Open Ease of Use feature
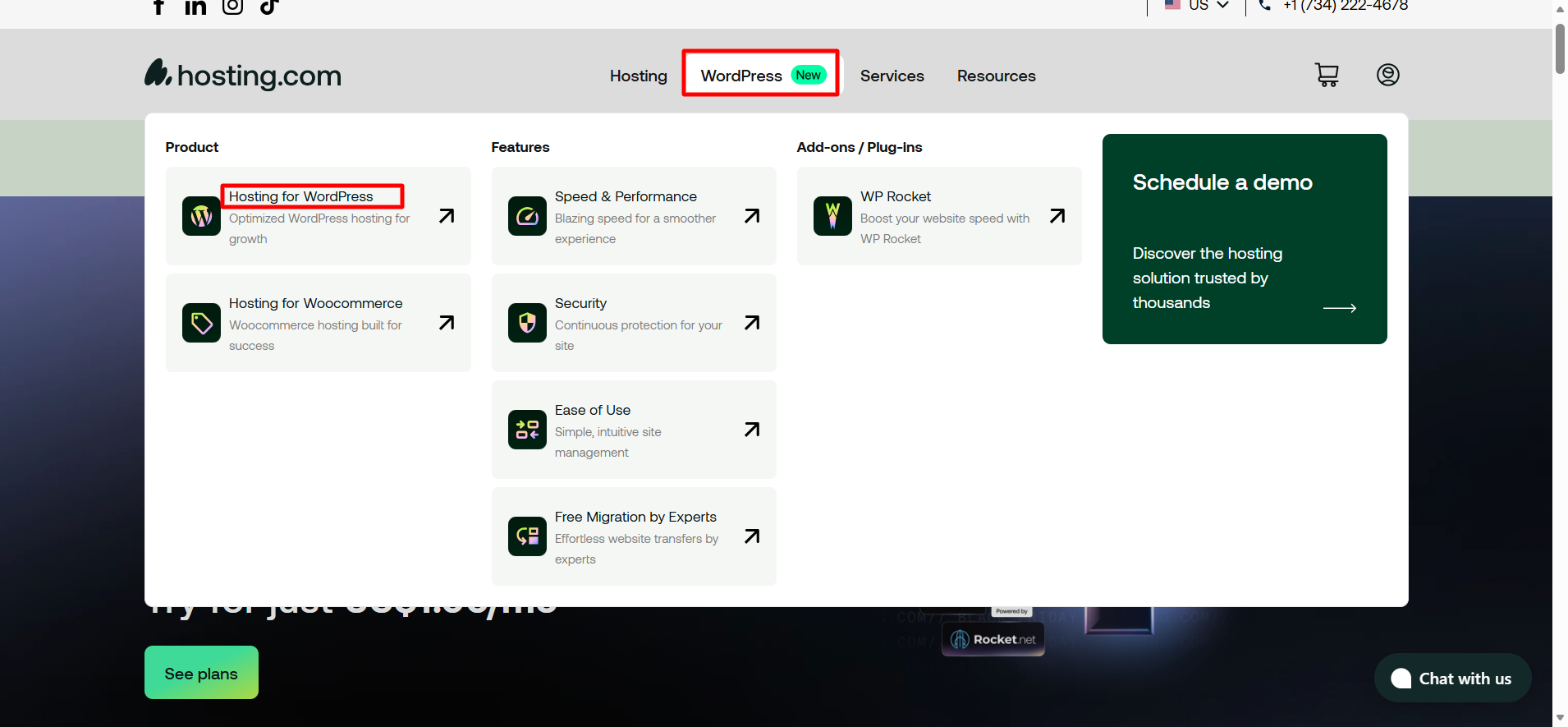 [x=593, y=410]
